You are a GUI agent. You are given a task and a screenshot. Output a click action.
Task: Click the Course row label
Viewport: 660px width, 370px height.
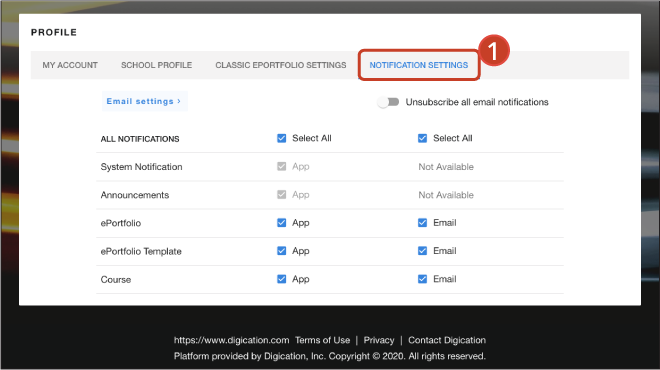(x=116, y=279)
